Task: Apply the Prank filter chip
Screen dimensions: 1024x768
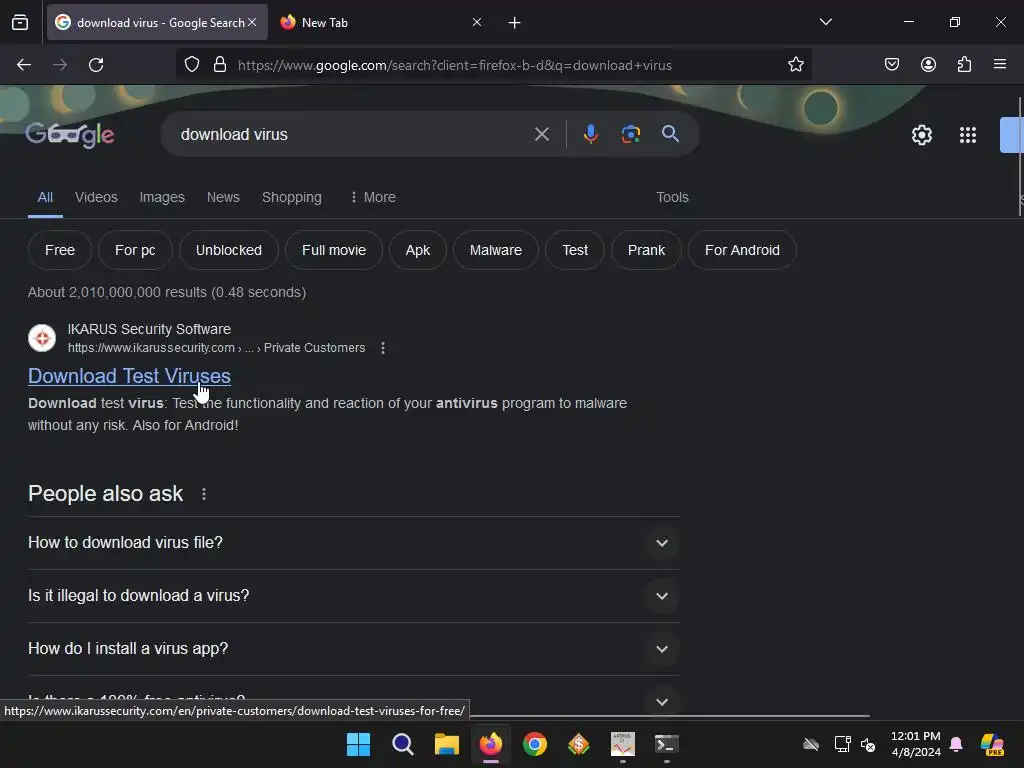Action: 647,250
